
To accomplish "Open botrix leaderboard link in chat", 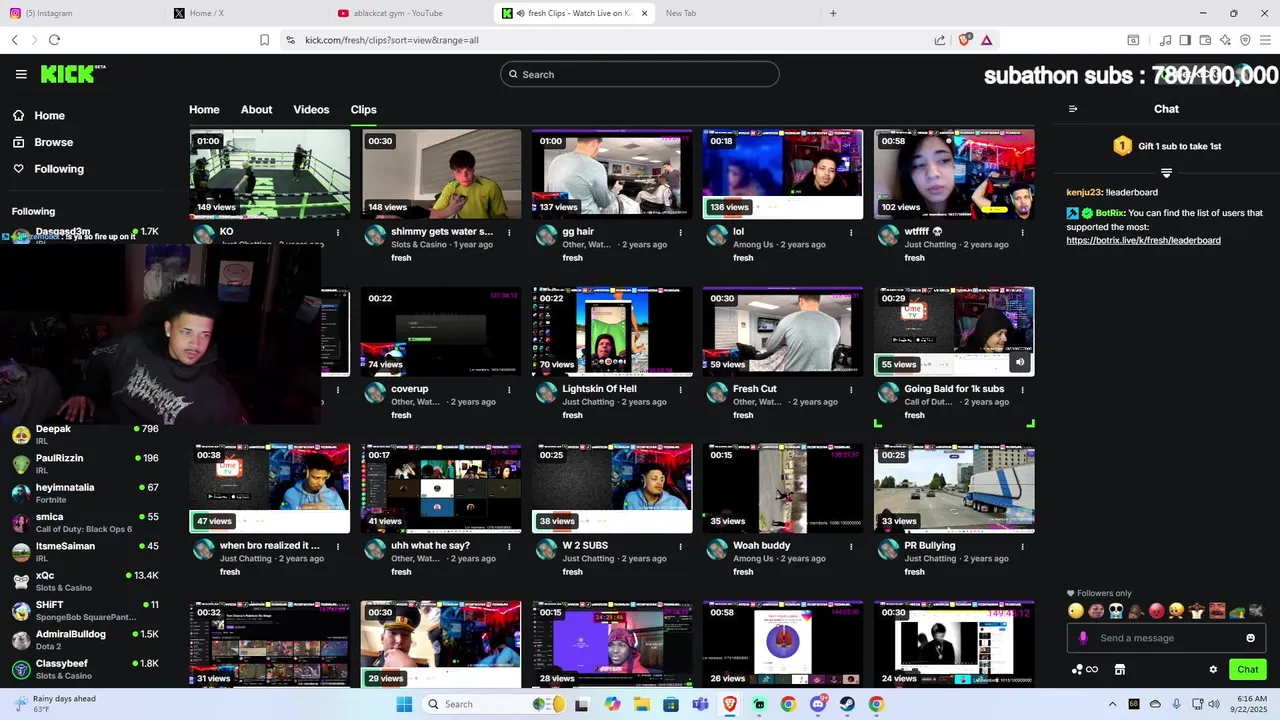I will coord(1143,240).
